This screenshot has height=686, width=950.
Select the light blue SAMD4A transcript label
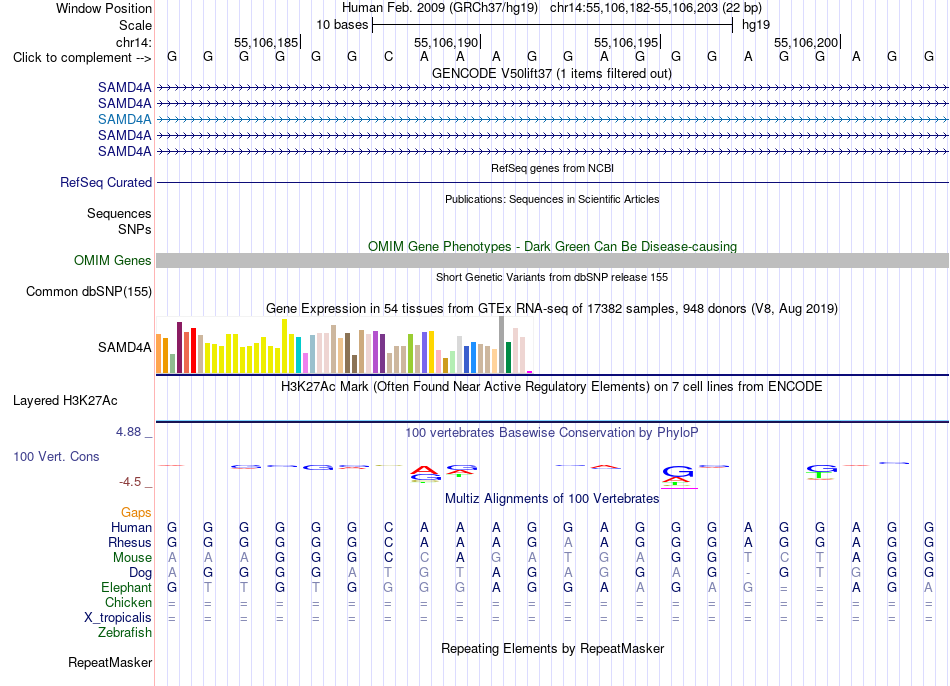(x=125, y=119)
